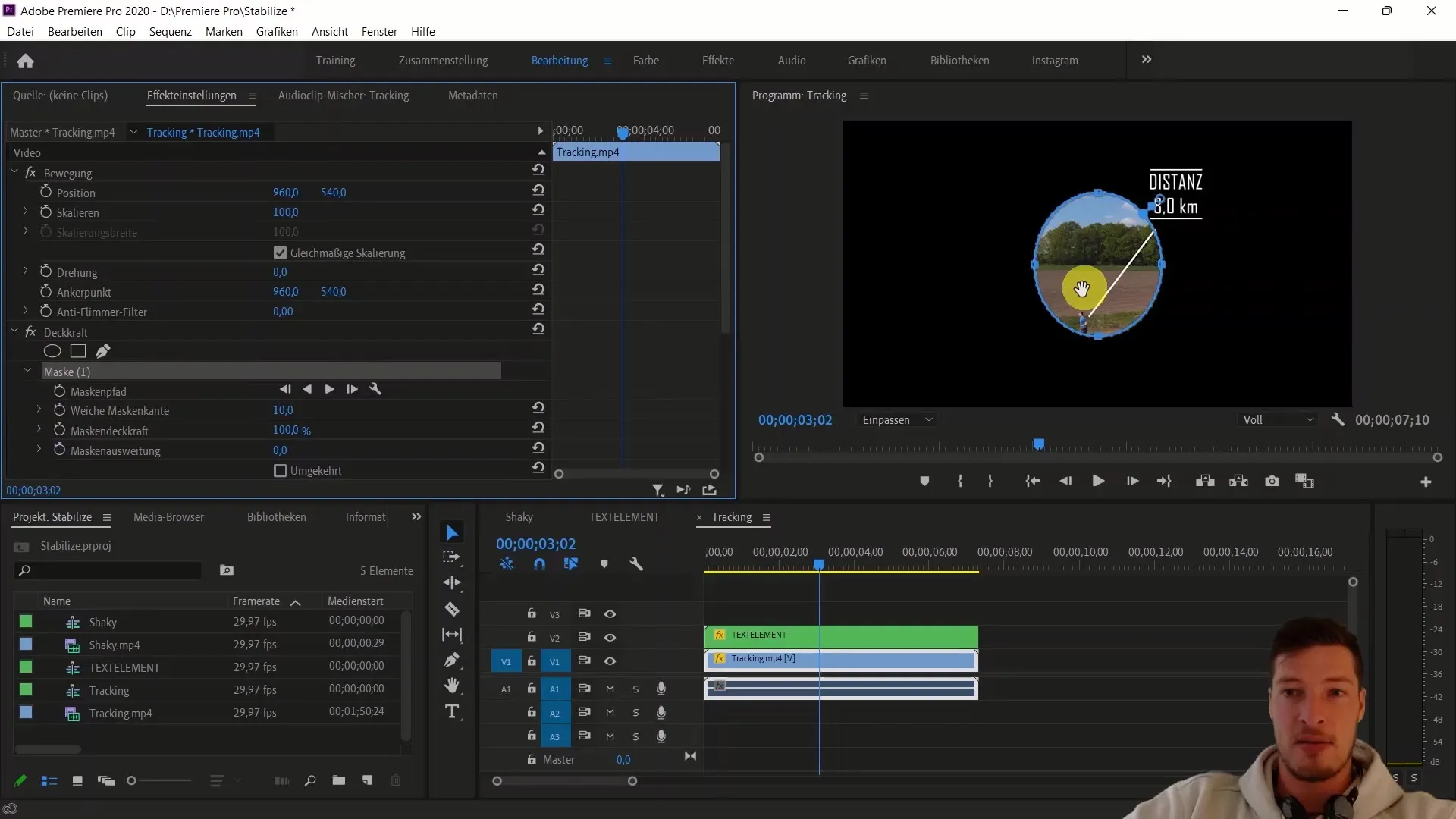Mute audio track A1
Viewport: 1456px width, 819px height.
[x=610, y=689]
